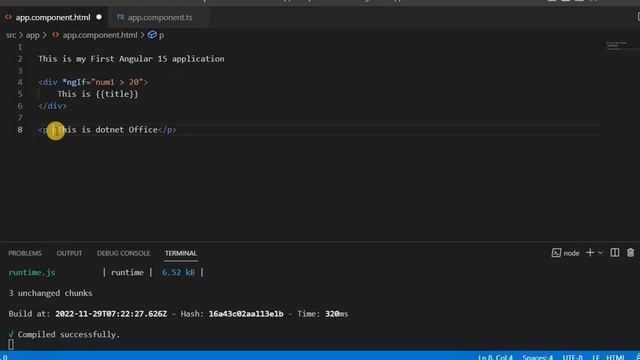The image size is (640, 360).
Task: Change indentation via Spaces: 4
Action: pos(538,357)
